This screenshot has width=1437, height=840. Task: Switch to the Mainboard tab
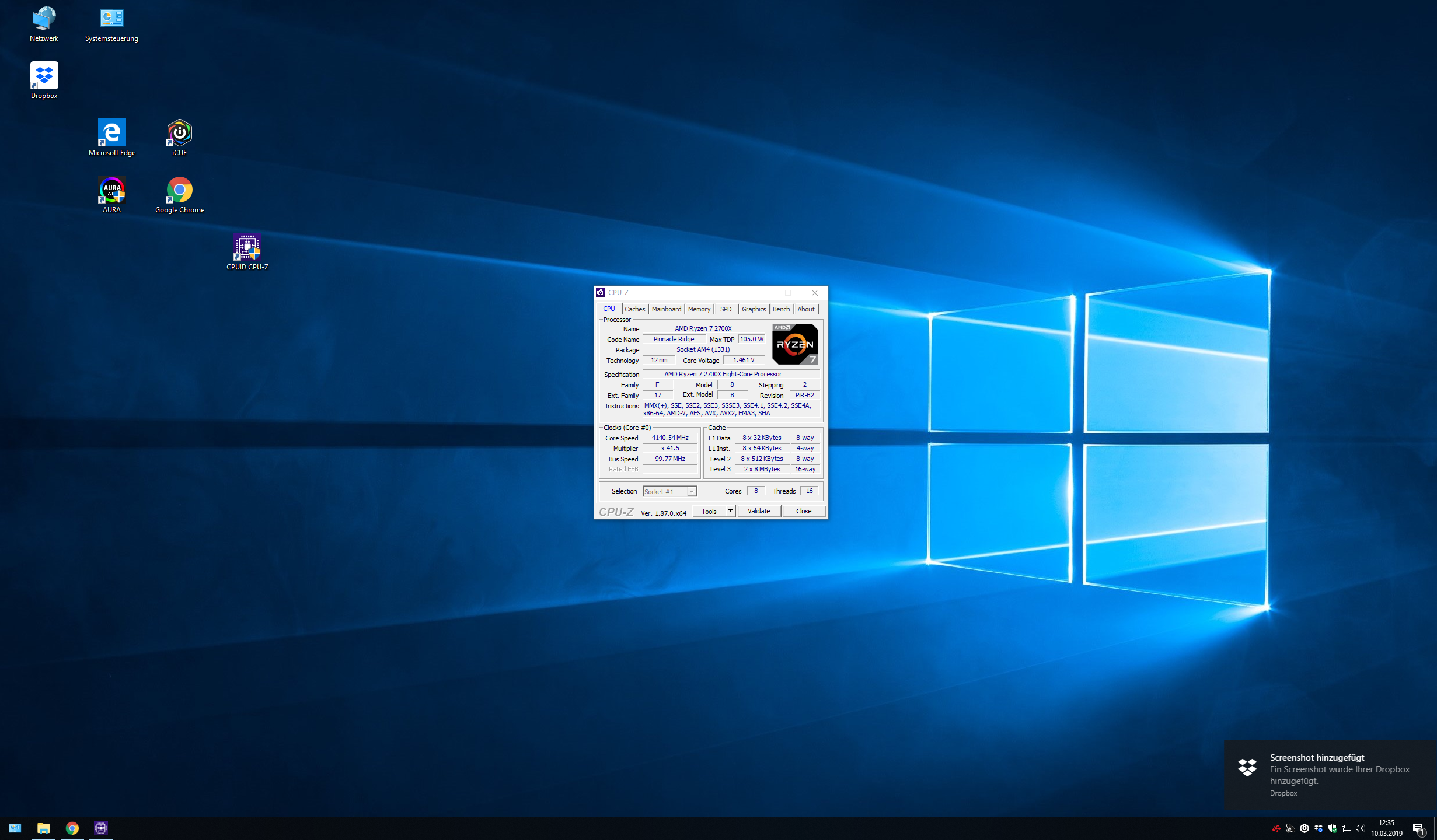(x=666, y=309)
